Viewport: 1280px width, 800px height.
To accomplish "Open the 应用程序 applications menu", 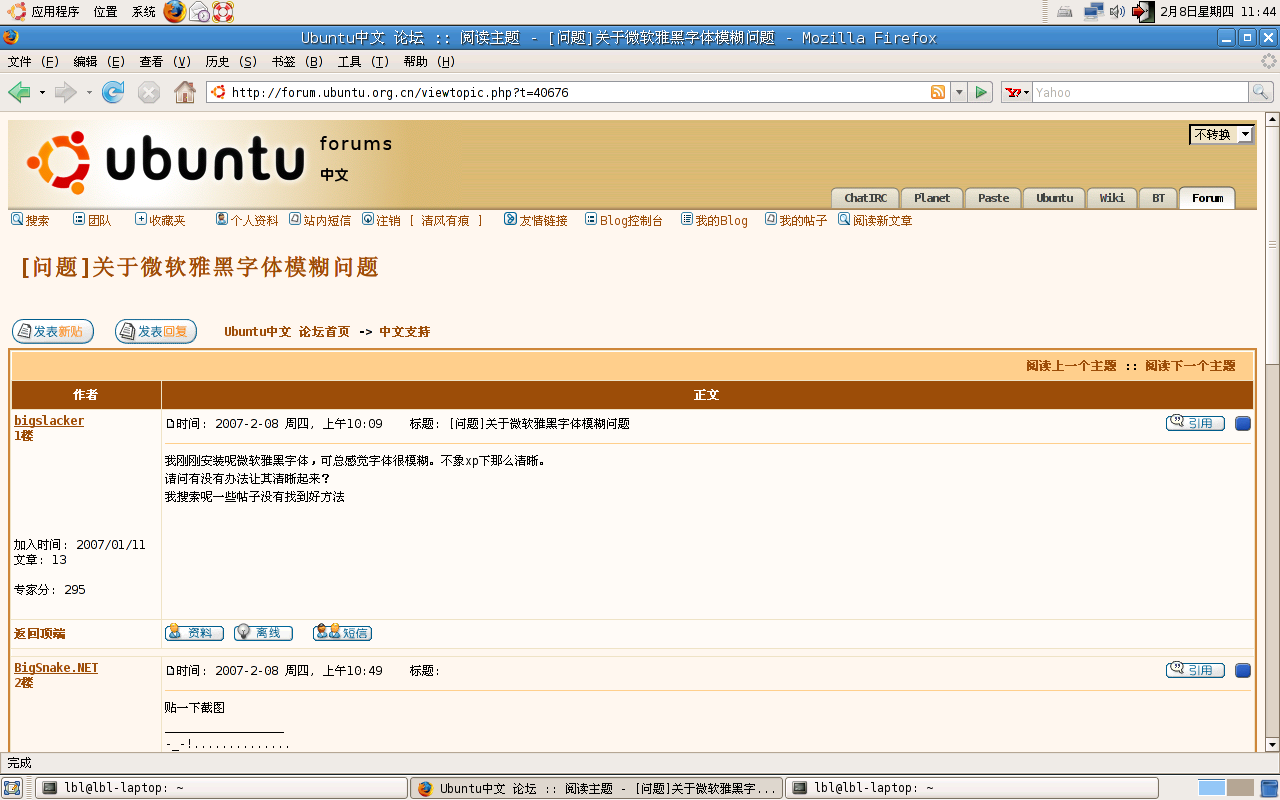I will point(44,12).
